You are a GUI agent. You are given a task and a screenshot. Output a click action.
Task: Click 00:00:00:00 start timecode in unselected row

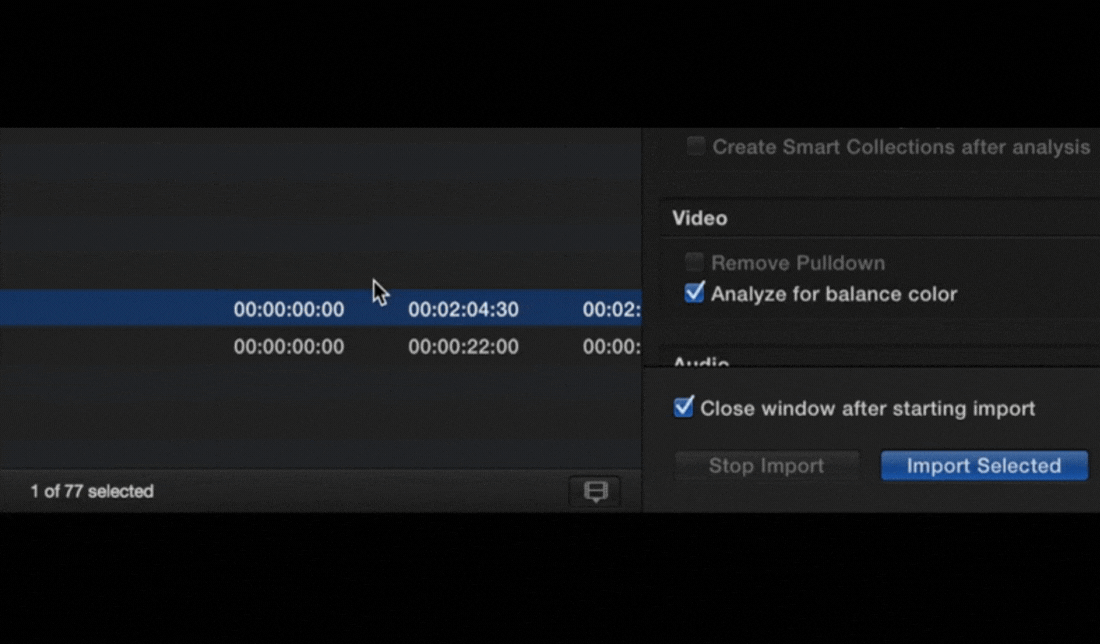coord(289,347)
